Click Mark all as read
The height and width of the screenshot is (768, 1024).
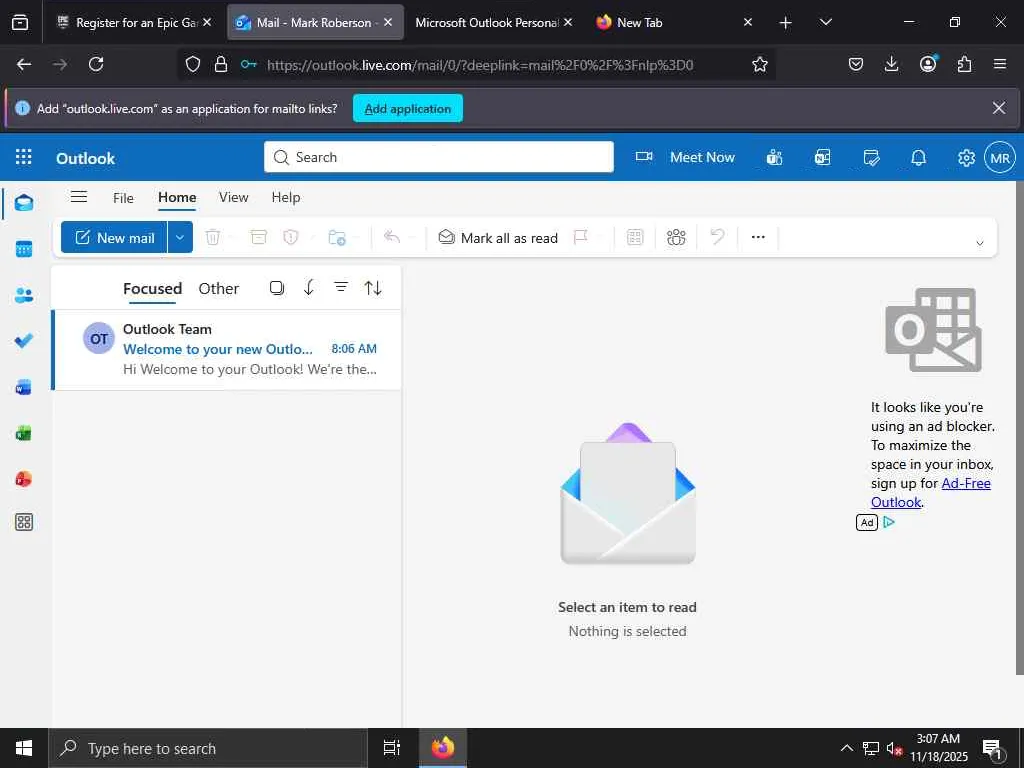click(498, 238)
